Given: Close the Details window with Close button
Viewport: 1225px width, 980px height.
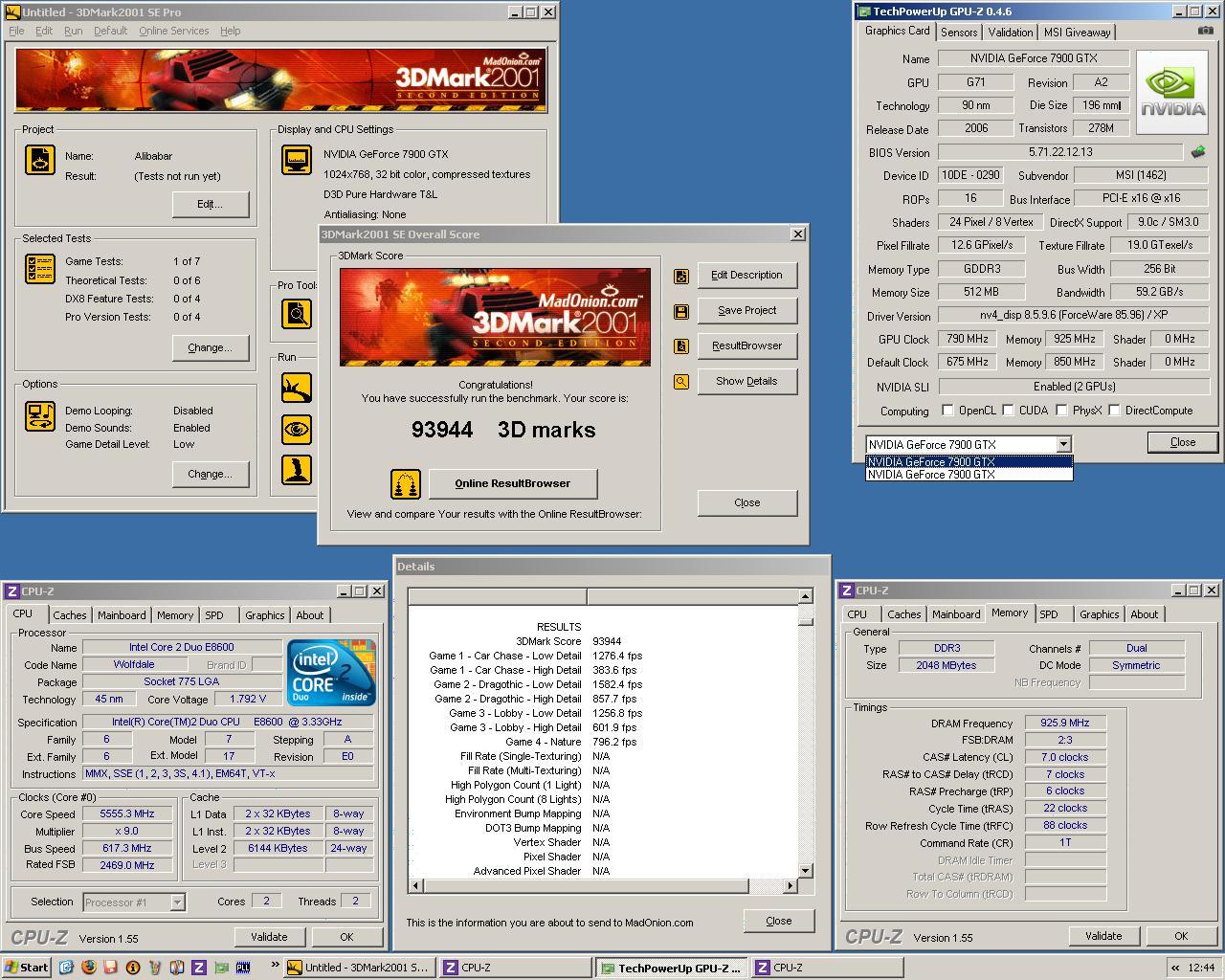Looking at the screenshot, I should pos(779,921).
